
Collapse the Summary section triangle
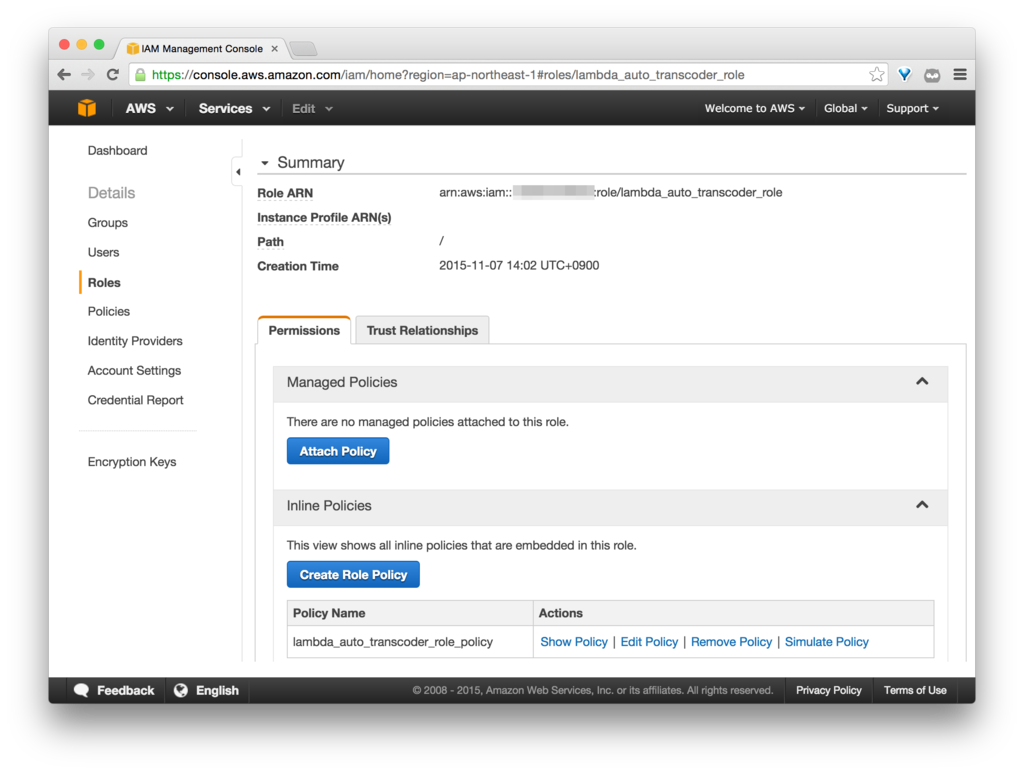[264, 163]
